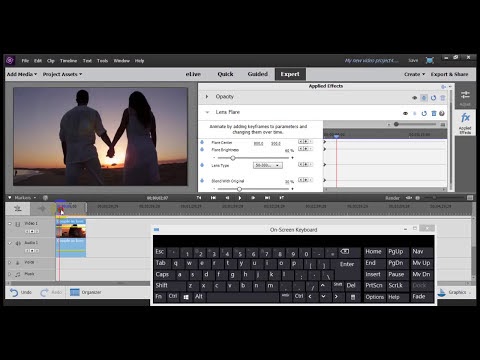
Task: Switch to the eLive tab
Action: (193, 74)
